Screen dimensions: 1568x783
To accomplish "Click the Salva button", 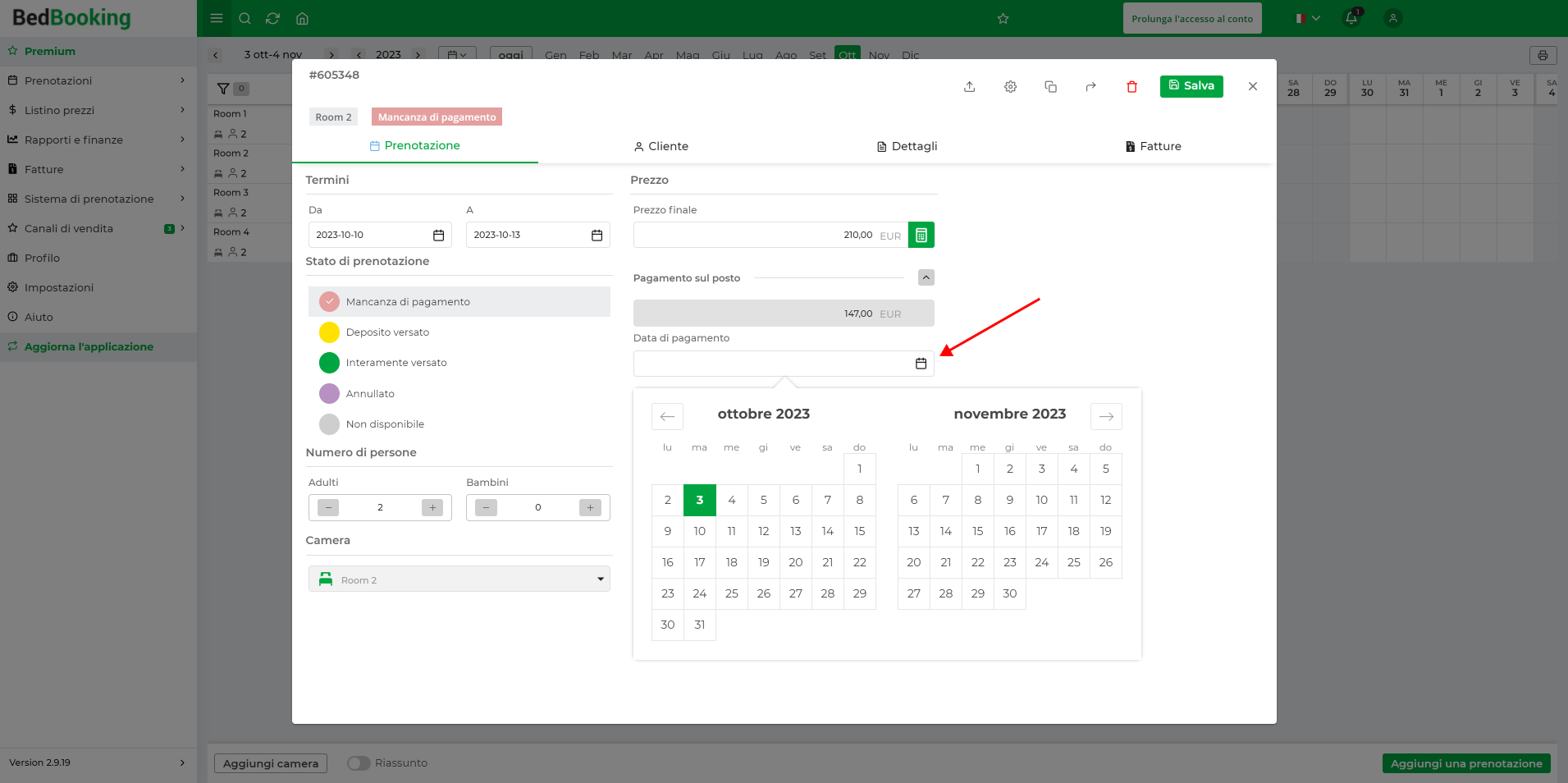I will (1191, 86).
